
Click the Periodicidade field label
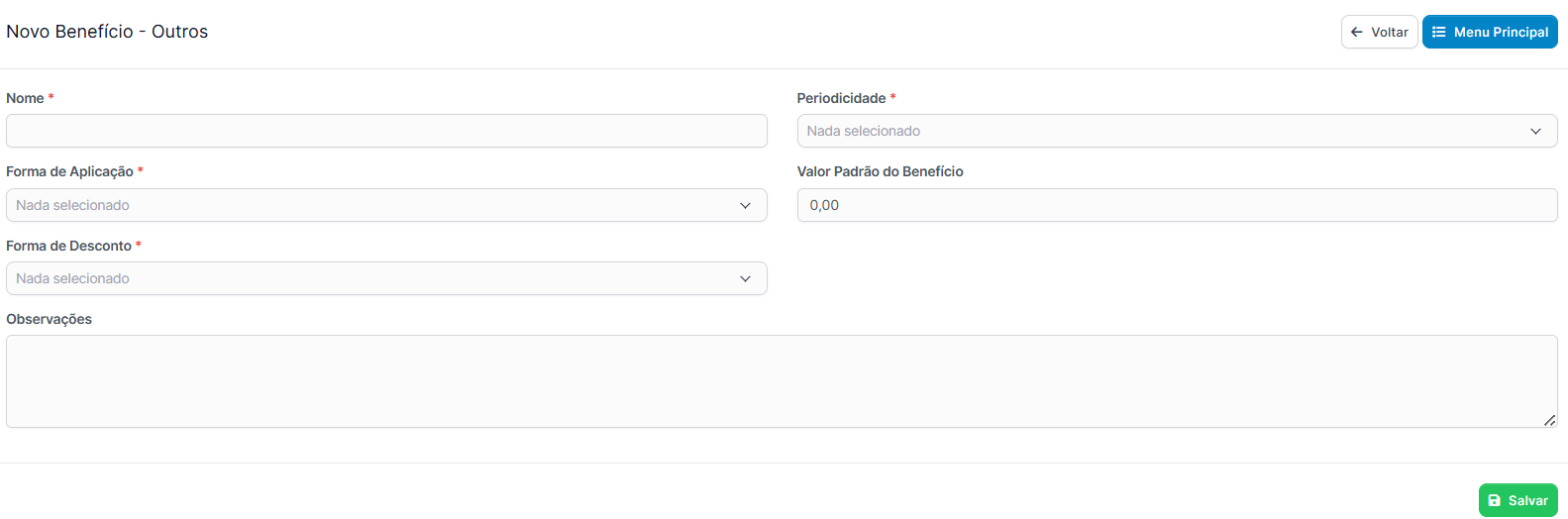pyautogui.click(x=841, y=98)
